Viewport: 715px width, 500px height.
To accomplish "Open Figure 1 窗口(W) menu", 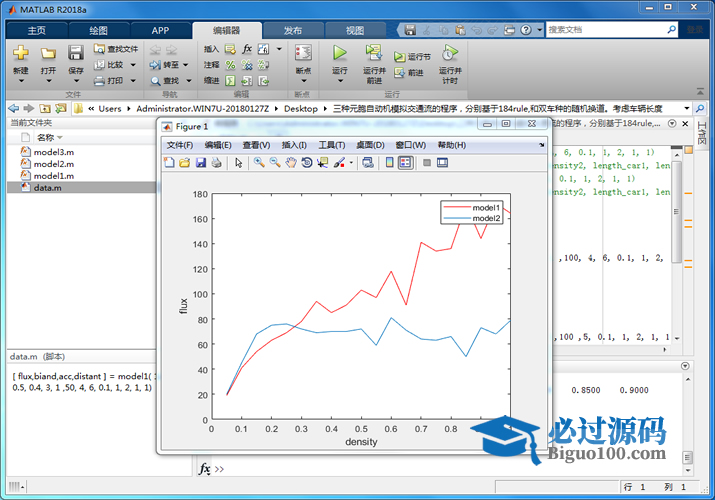I will coord(411,145).
